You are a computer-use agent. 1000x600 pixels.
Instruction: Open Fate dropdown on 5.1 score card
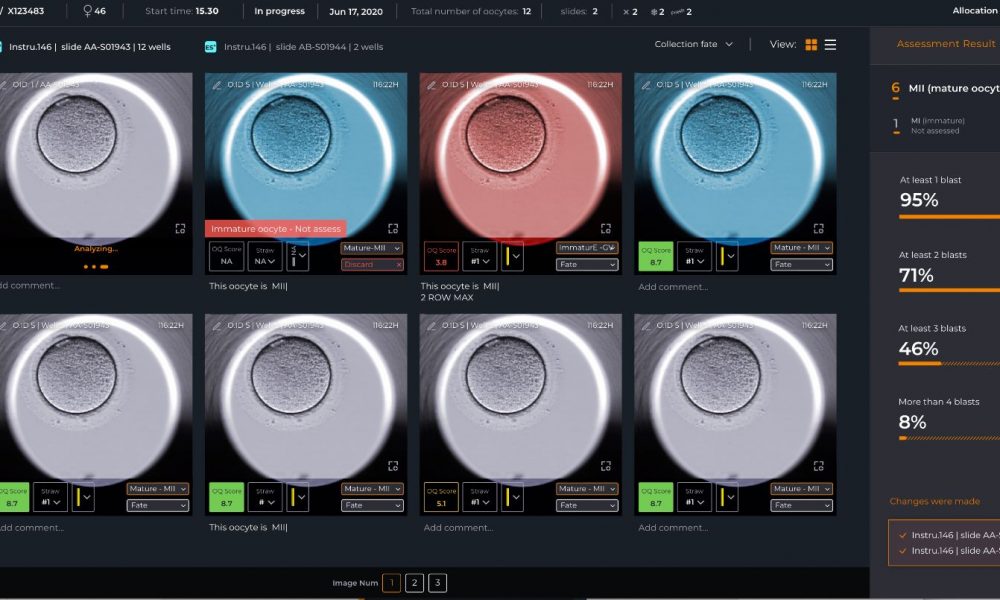click(x=587, y=506)
